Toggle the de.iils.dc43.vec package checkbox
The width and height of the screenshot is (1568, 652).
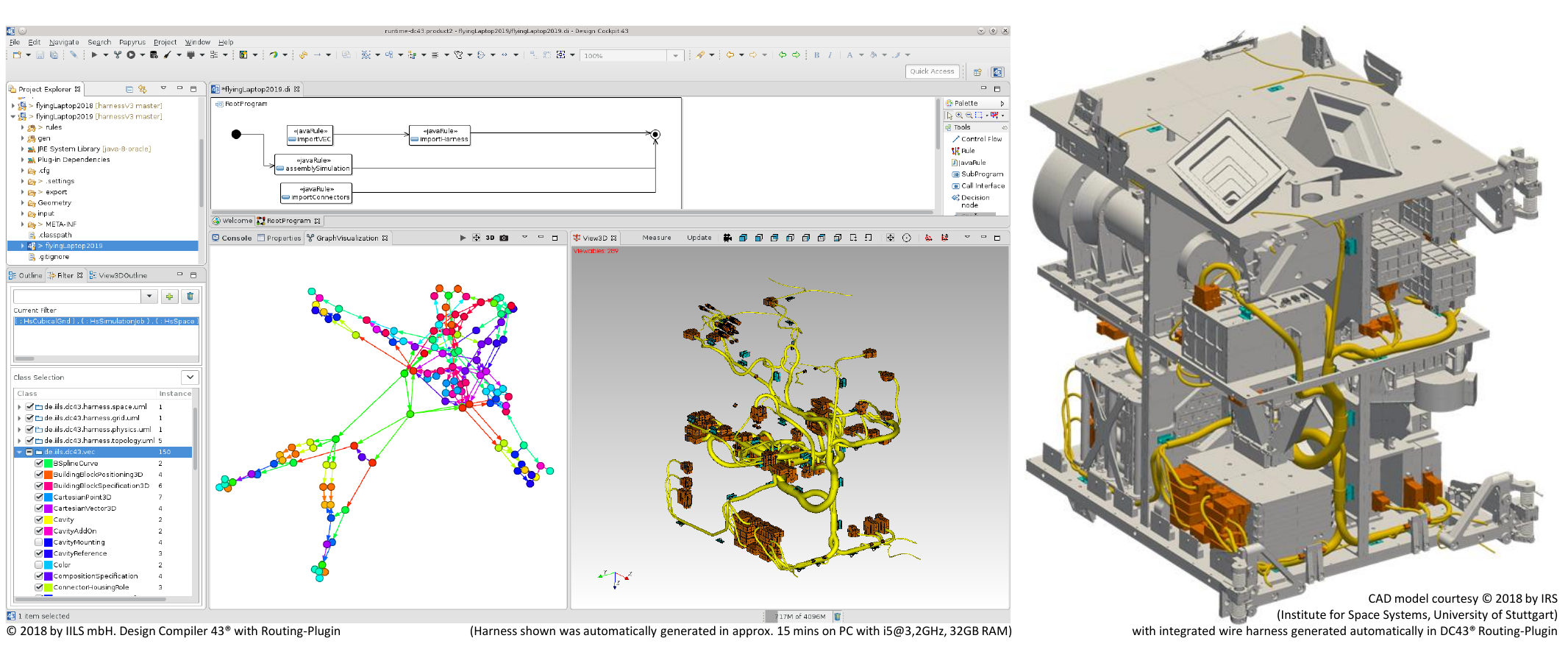click(29, 452)
